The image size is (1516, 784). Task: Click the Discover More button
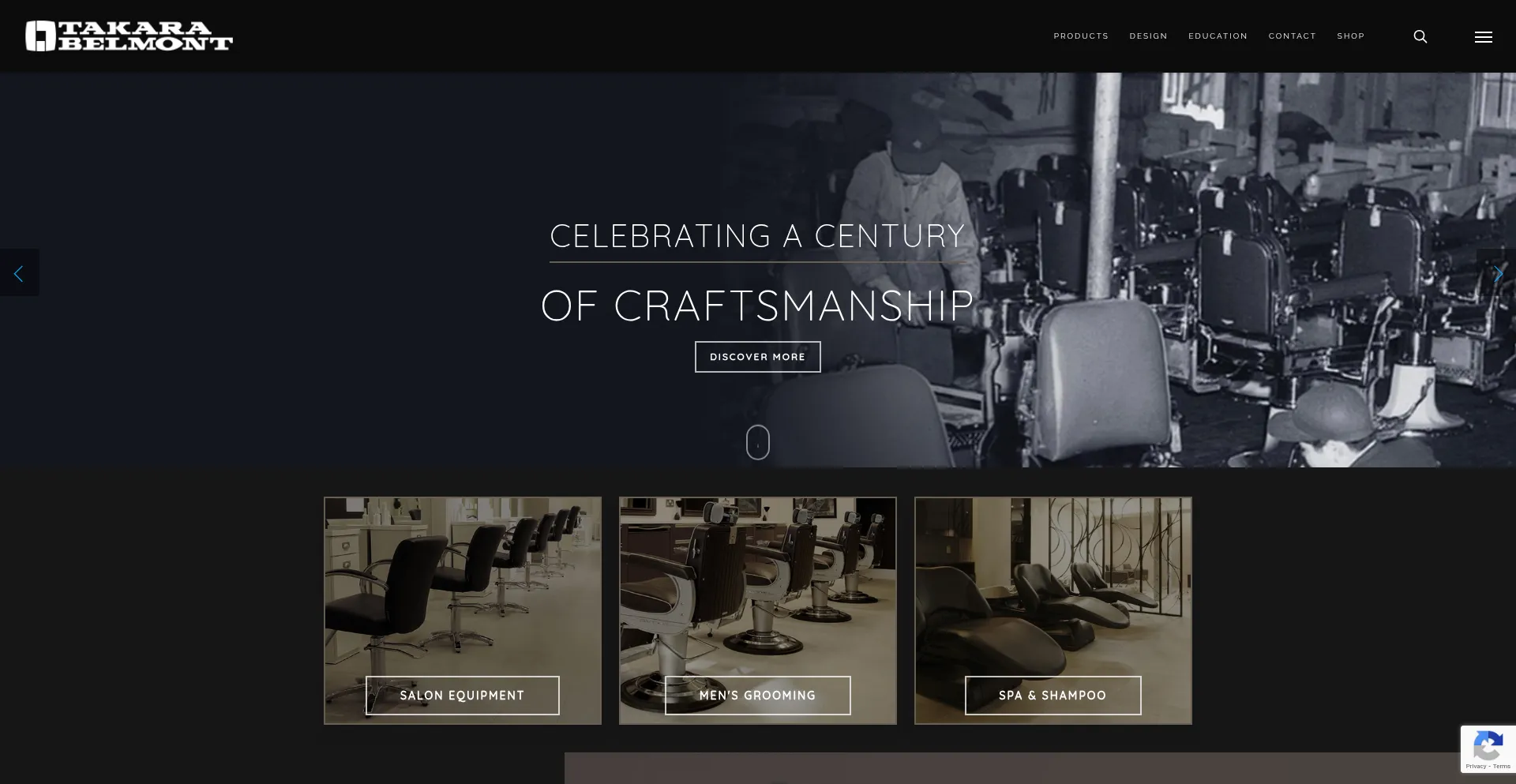click(757, 357)
